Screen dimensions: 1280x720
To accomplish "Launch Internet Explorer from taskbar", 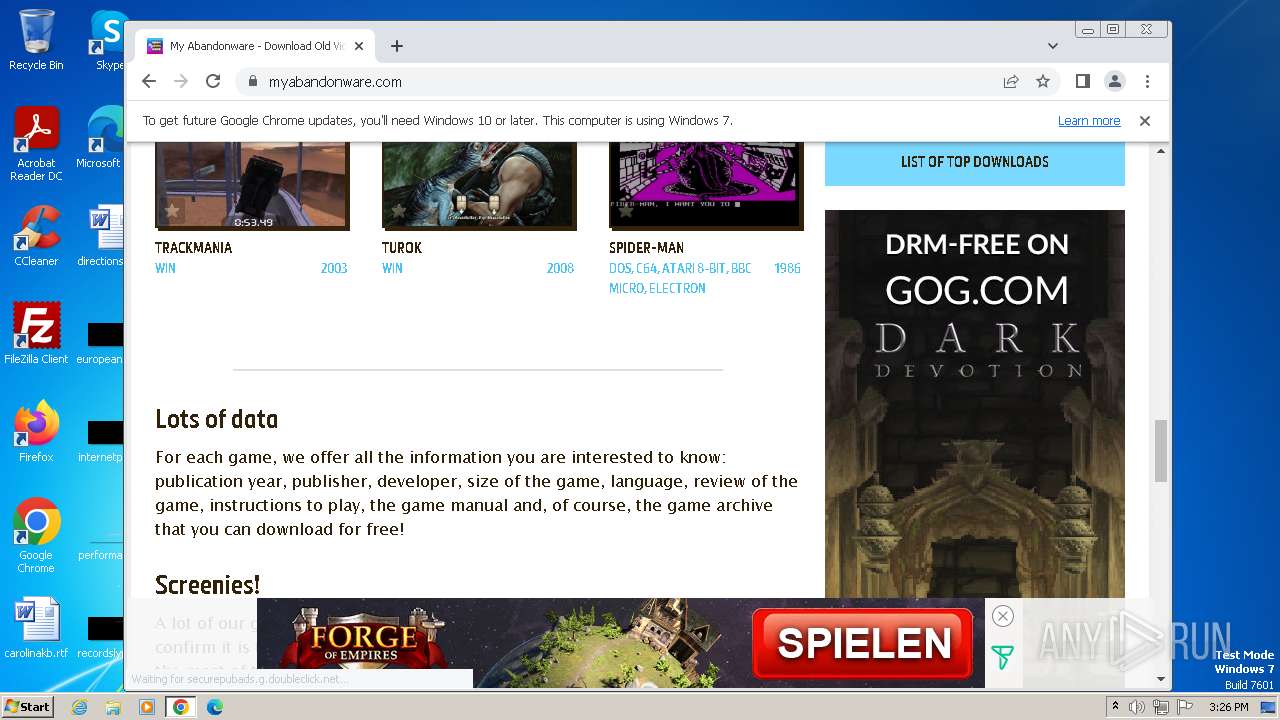I will pos(79,707).
